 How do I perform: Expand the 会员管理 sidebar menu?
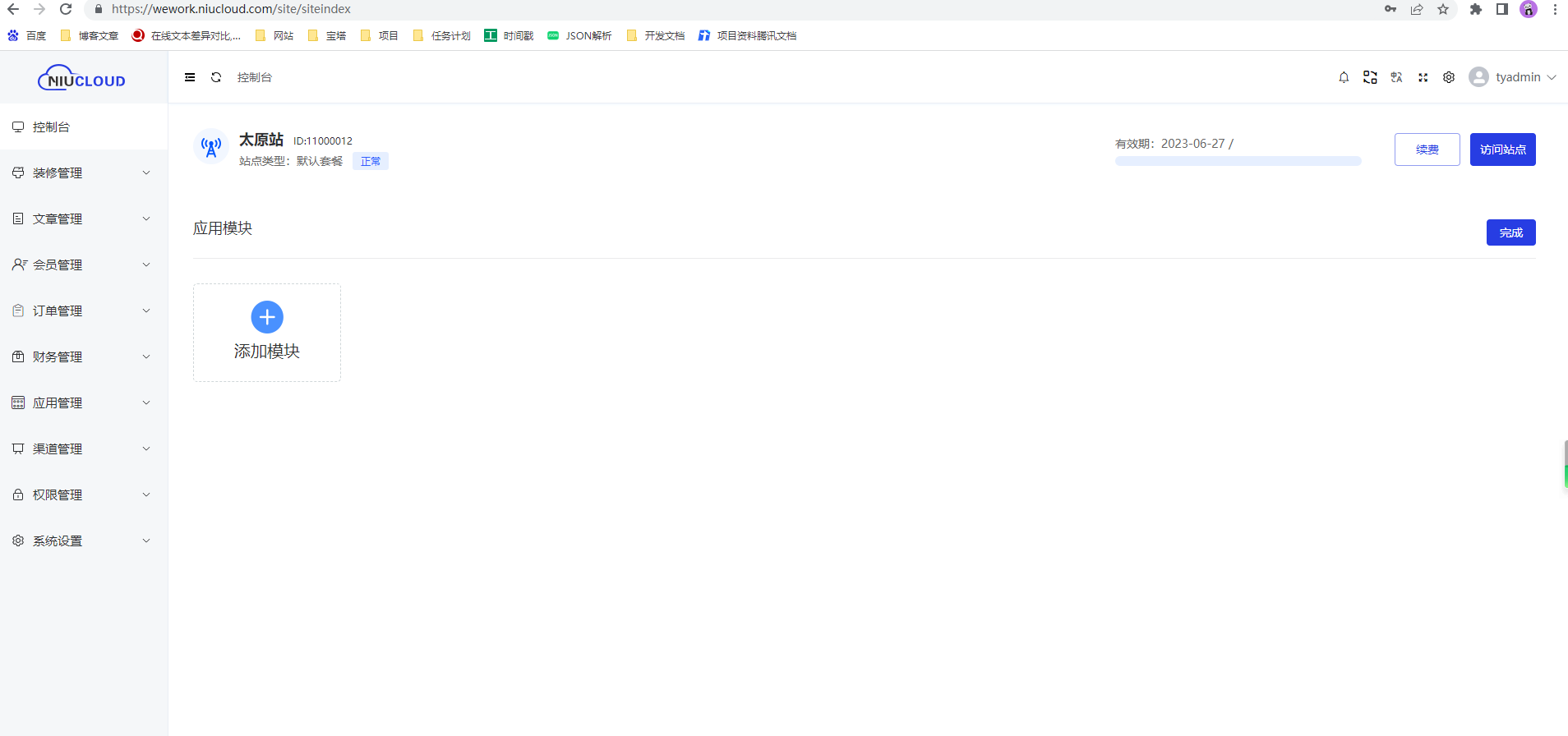point(82,265)
